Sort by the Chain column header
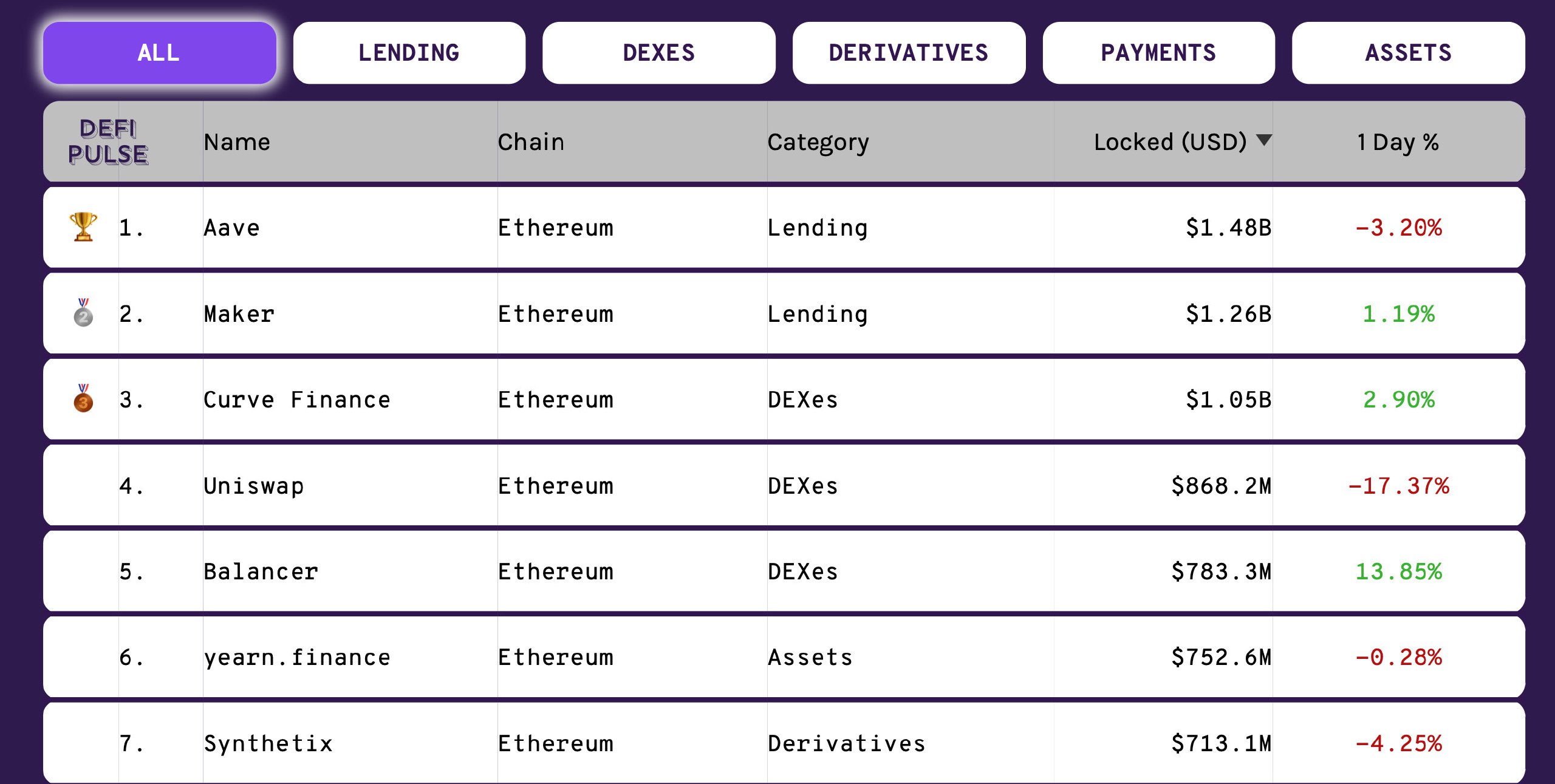Image resolution: width=1555 pixels, height=784 pixels. [531, 142]
